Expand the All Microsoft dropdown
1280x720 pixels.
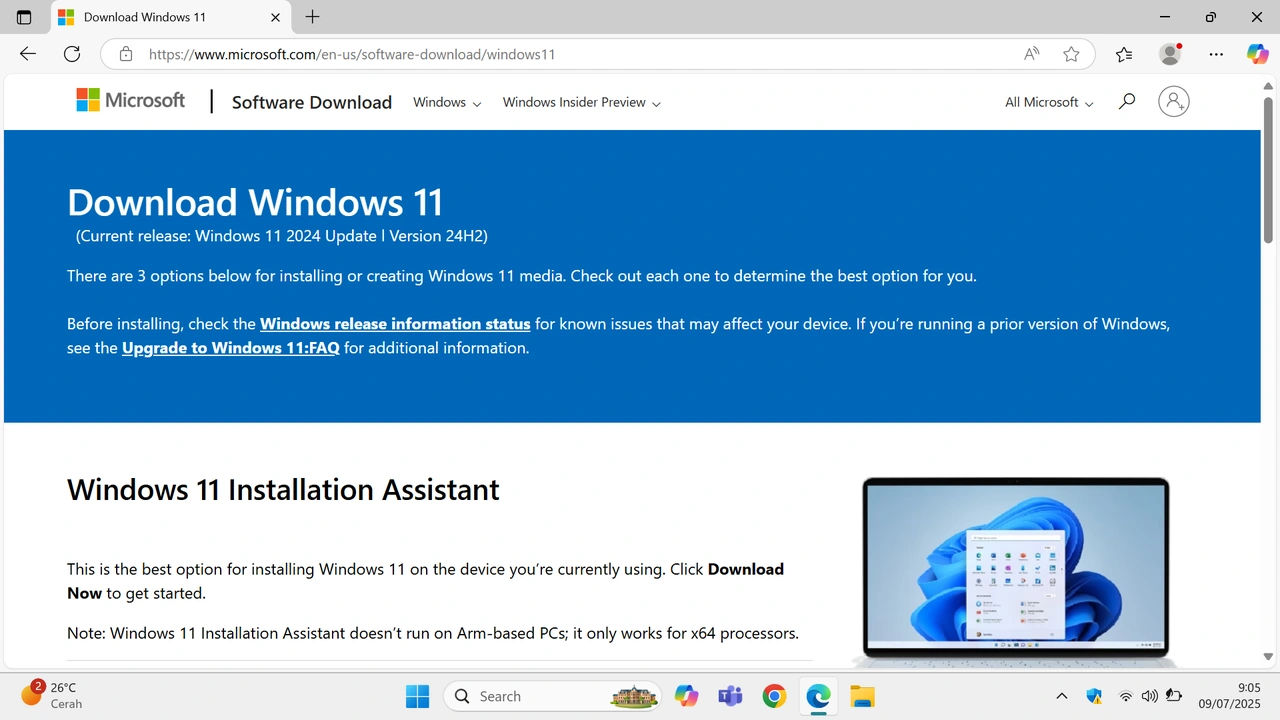pos(1049,102)
